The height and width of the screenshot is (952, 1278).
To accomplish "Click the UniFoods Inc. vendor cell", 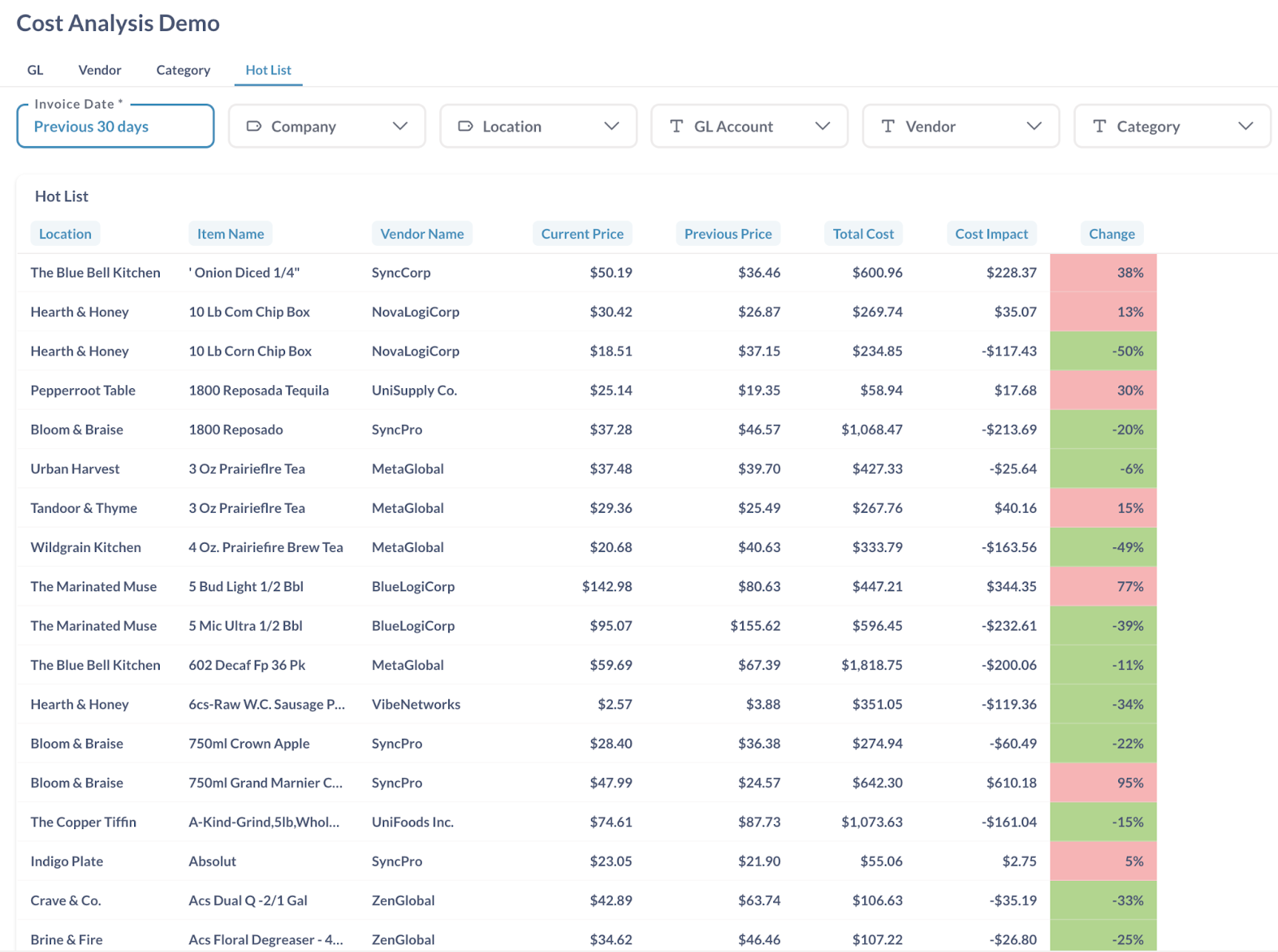I will (x=413, y=822).
